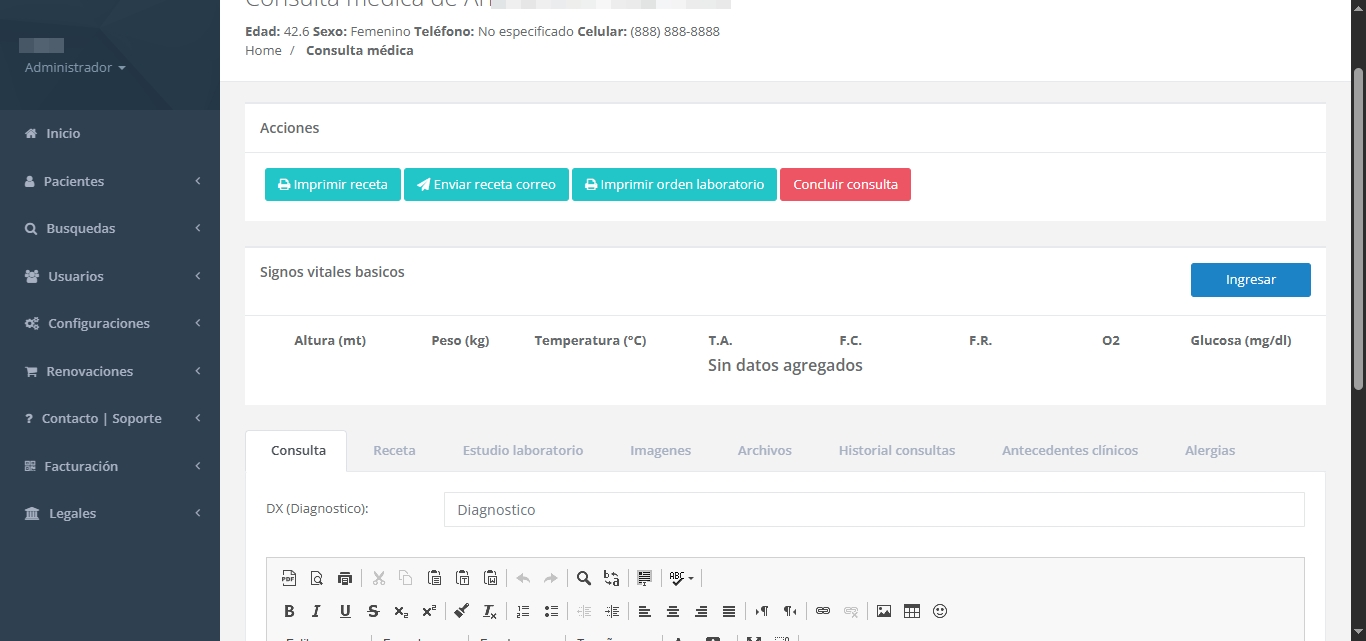The height and width of the screenshot is (641, 1366).
Task: Insert a hyperlink with link icon
Action: 823,611
